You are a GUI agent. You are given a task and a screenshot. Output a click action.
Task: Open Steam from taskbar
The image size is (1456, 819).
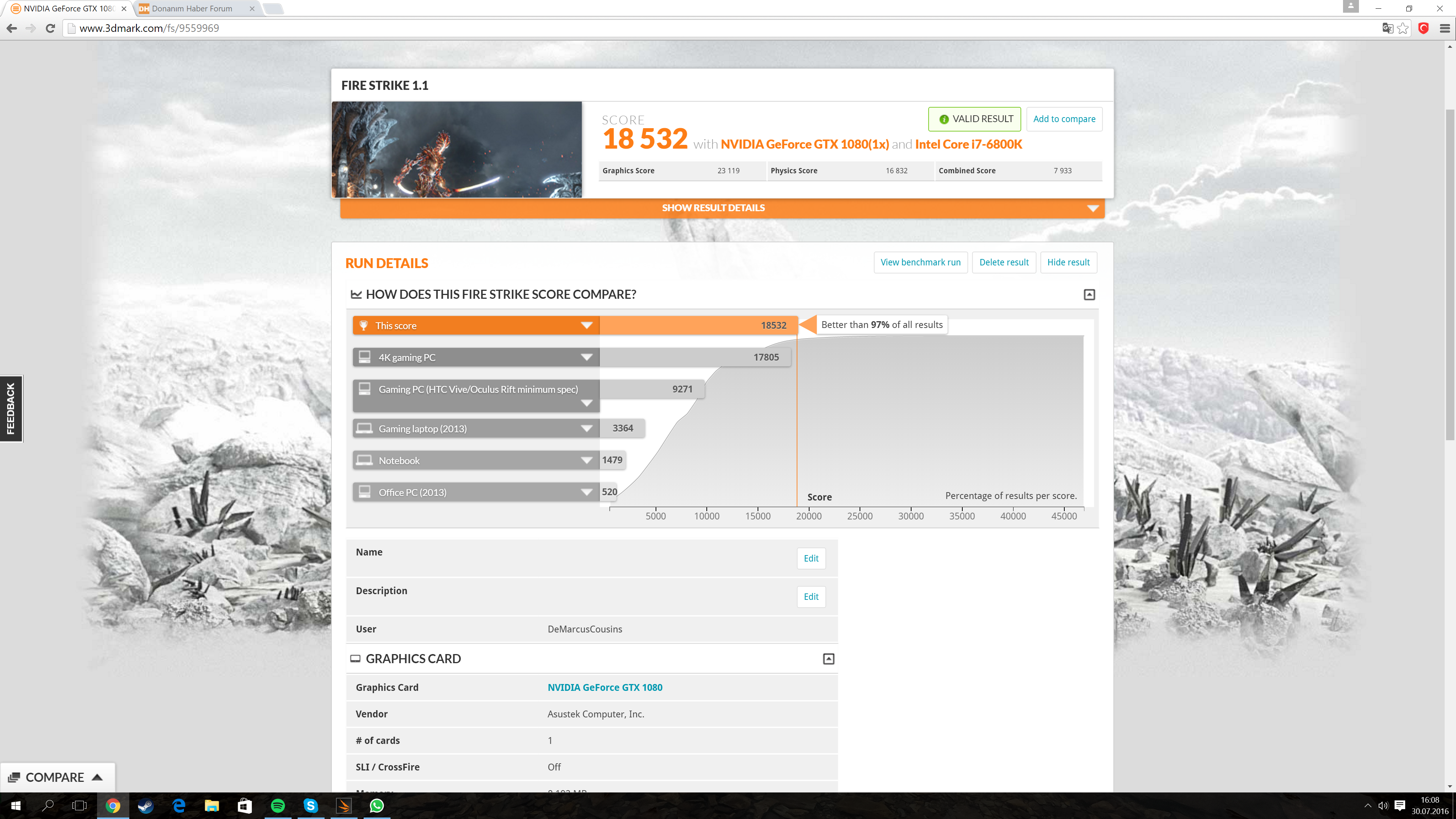(146, 805)
